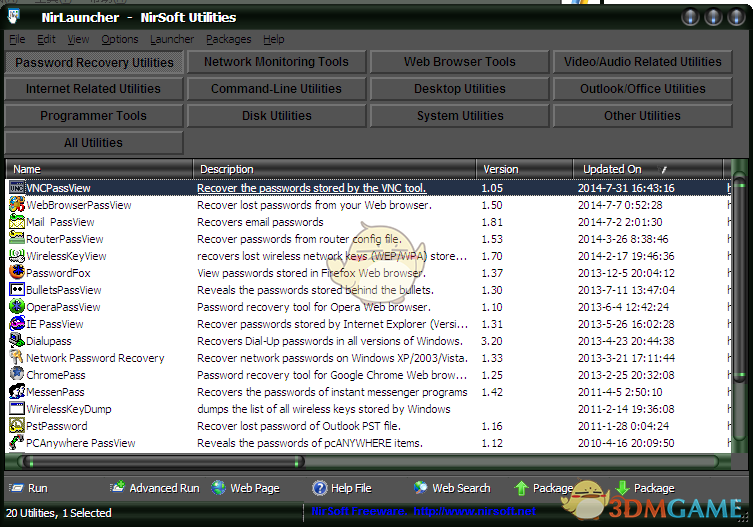Click the NirLauncher title bar app icon
Image resolution: width=753 pixels, height=527 pixels.
click(x=14, y=16)
